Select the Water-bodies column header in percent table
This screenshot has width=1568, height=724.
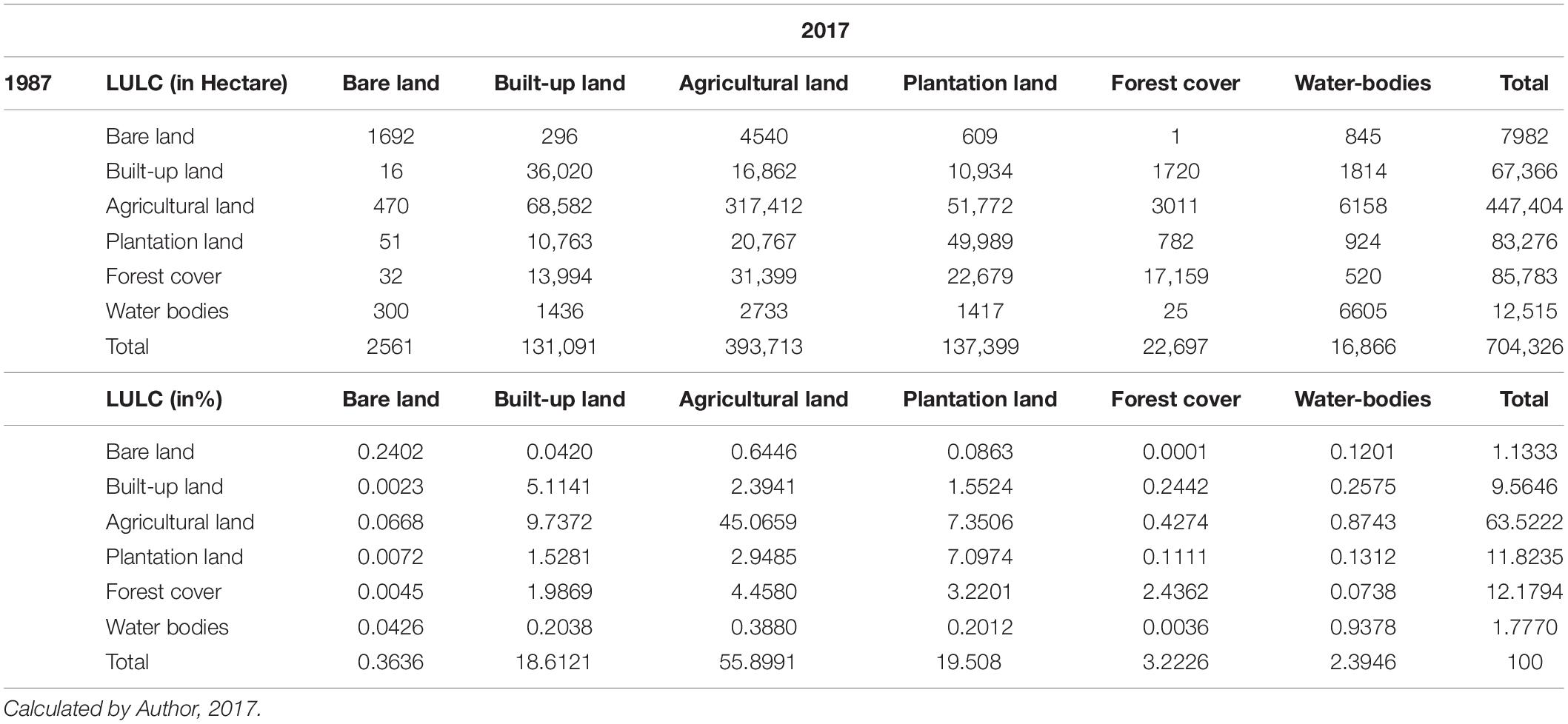point(1362,399)
